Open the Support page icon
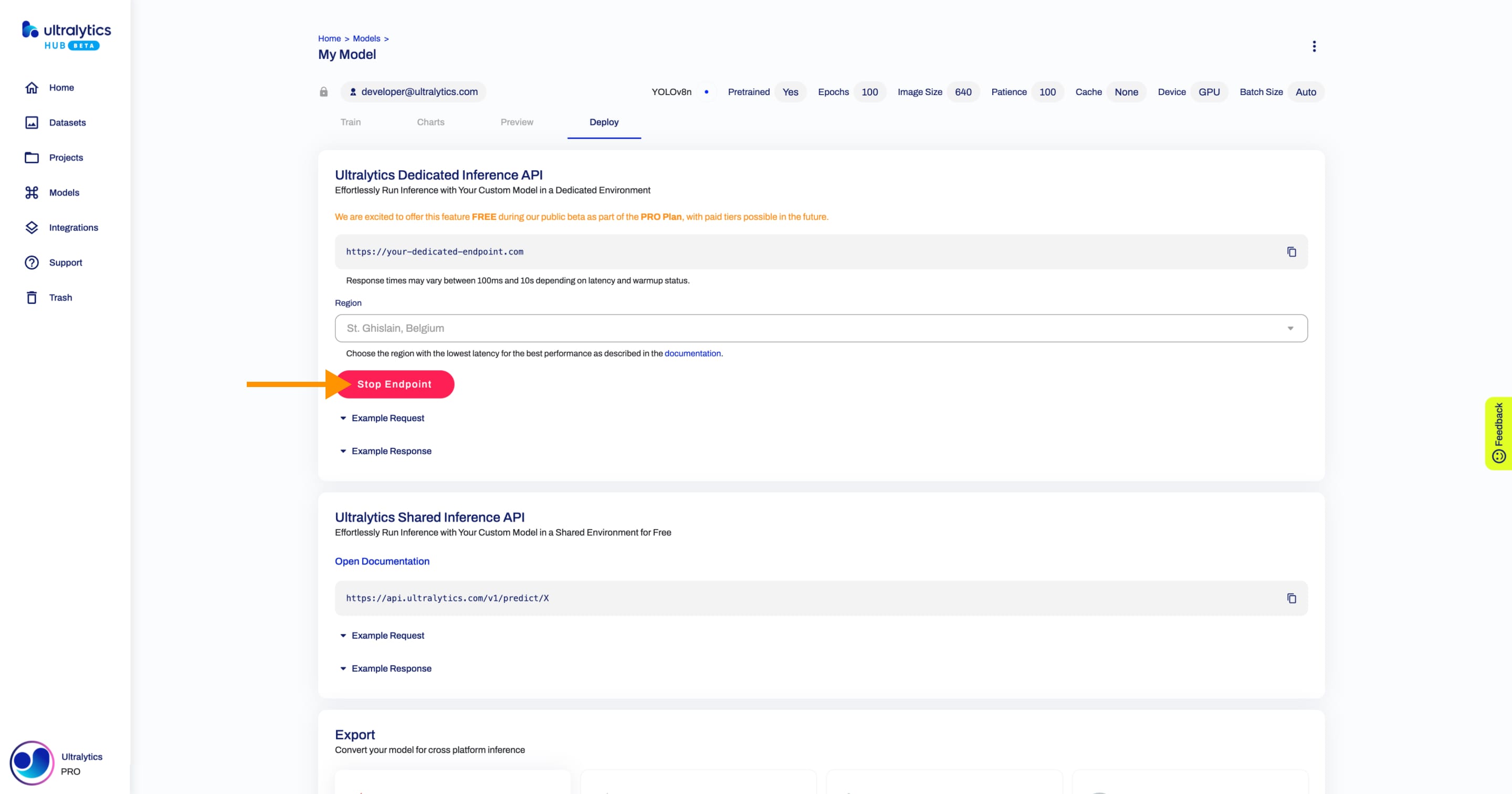The width and height of the screenshot is (1512, 794). pyautogui.click(x=31, y=263)
